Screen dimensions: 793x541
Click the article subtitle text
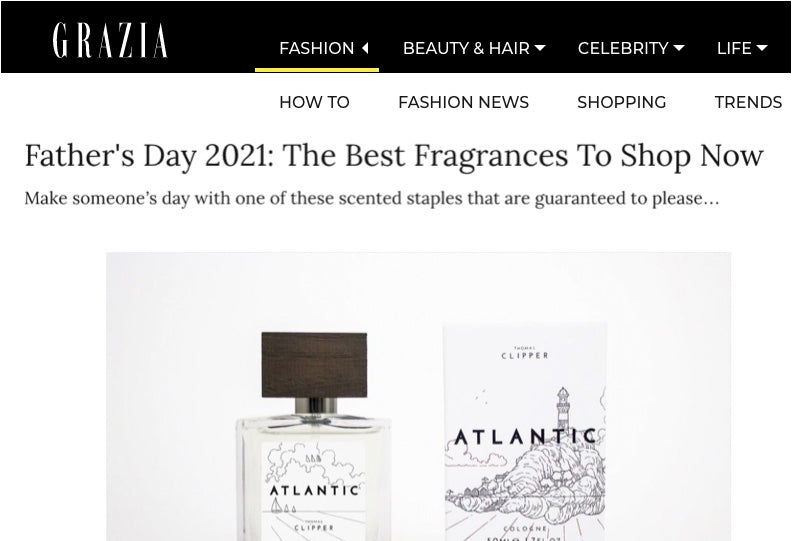tap(372, 198)
